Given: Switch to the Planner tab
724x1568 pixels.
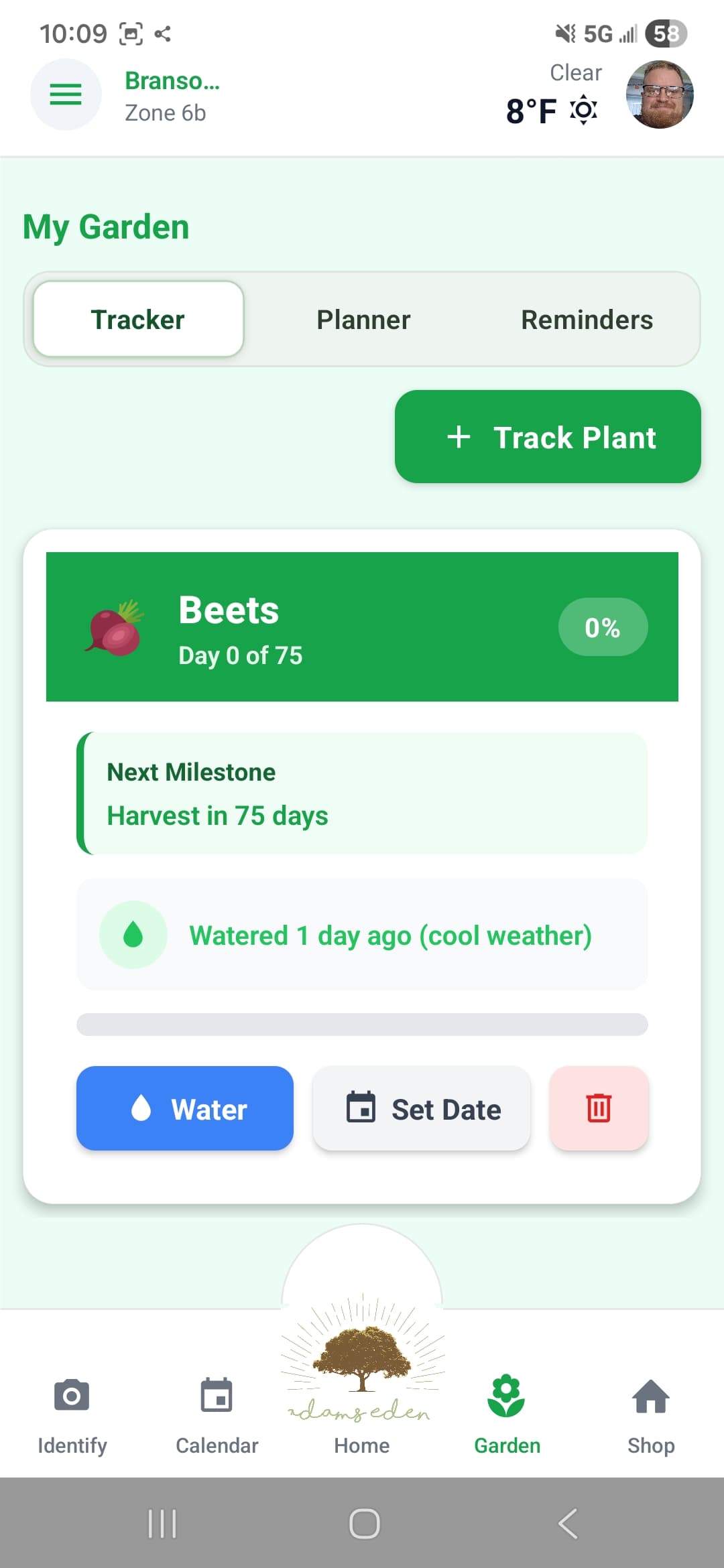Looking at the screenshot, I should point(363,319).
